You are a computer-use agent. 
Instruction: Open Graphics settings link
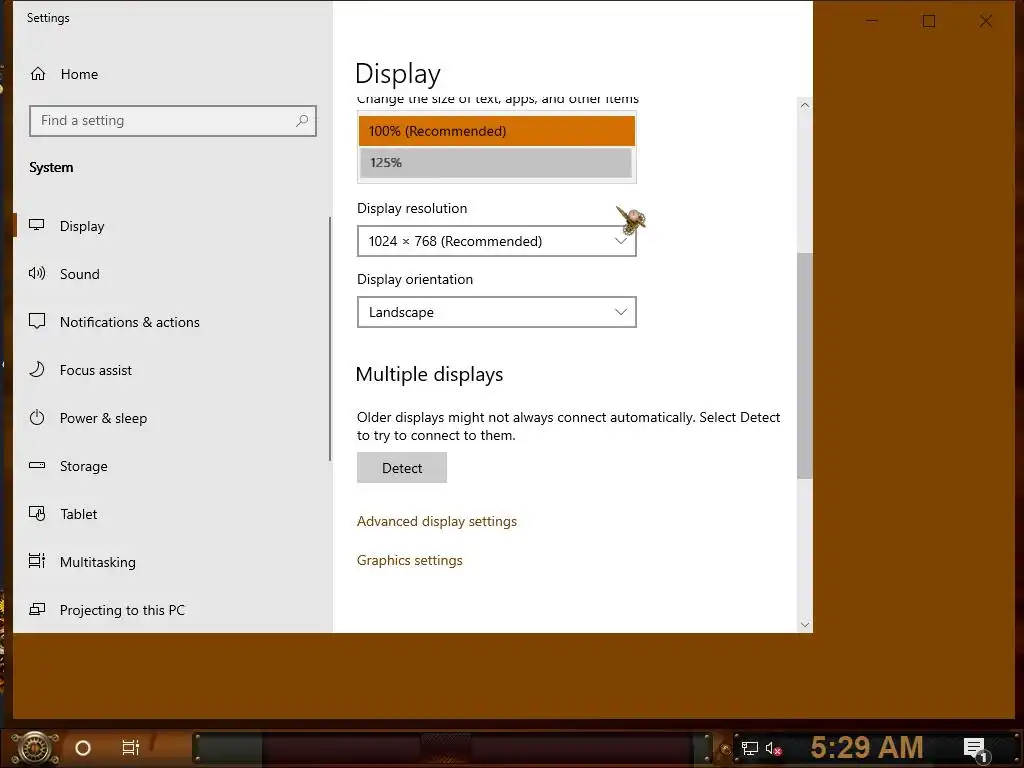click(409, 560)
